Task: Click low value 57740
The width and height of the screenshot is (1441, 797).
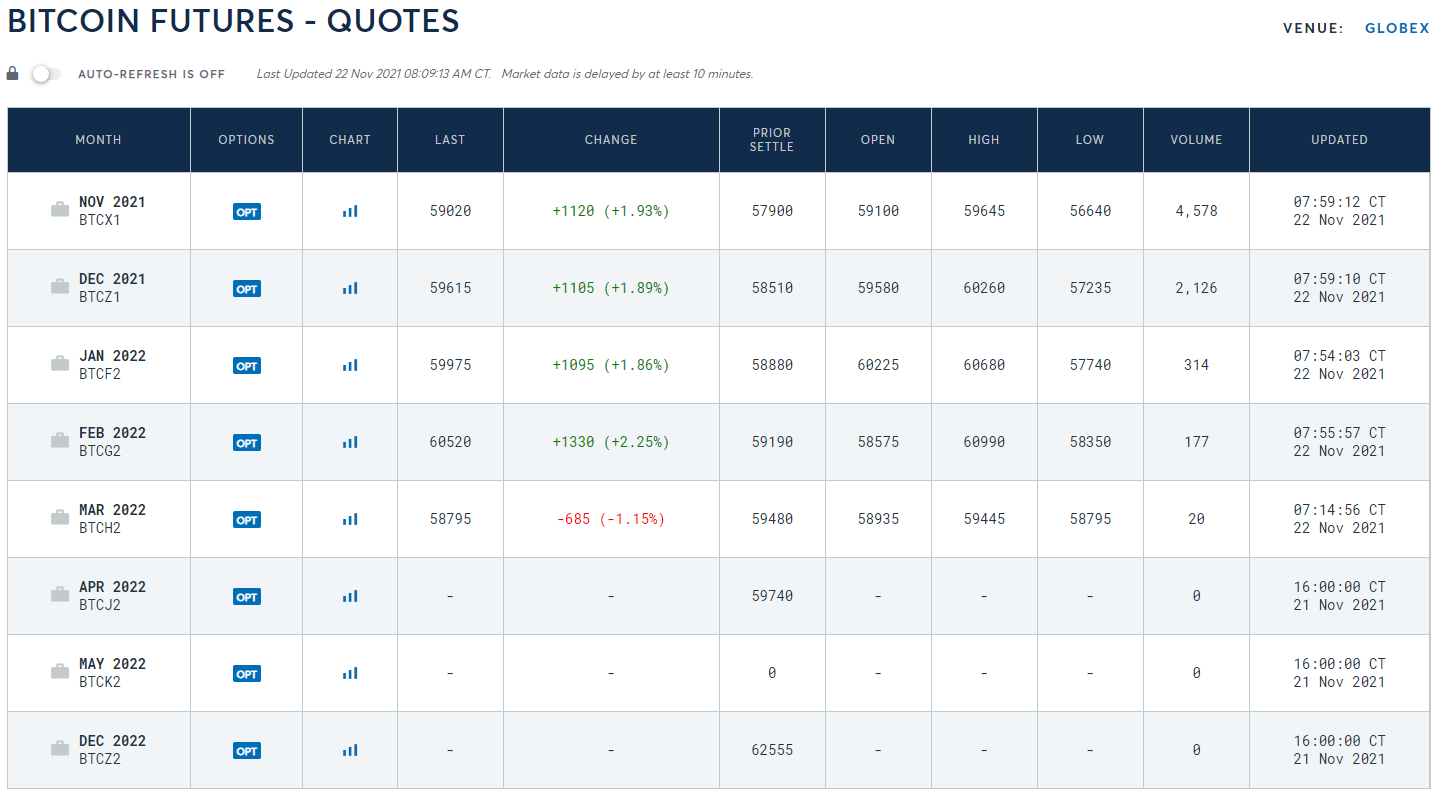Action: click(x=1090, y=365)
